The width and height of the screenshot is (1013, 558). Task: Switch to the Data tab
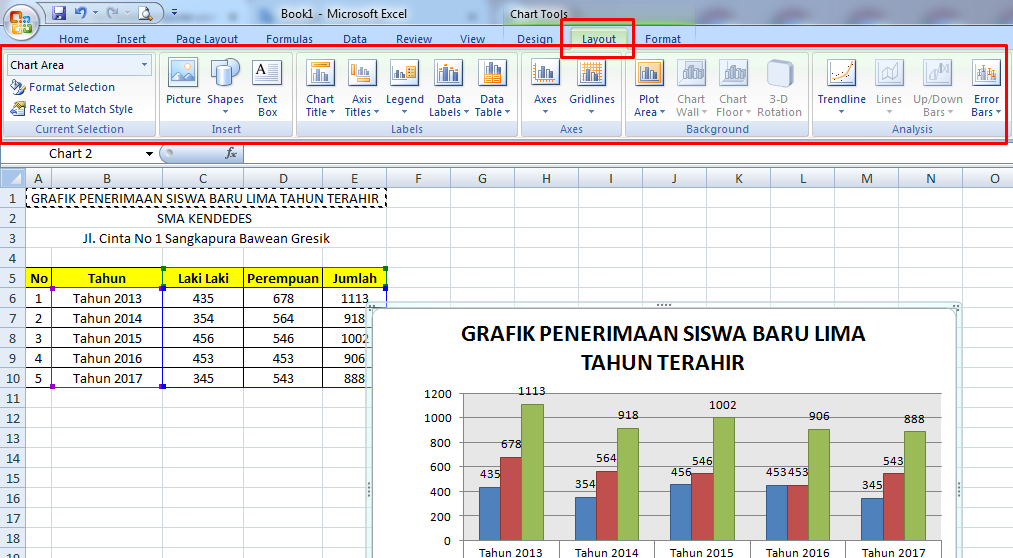[355, 39]
